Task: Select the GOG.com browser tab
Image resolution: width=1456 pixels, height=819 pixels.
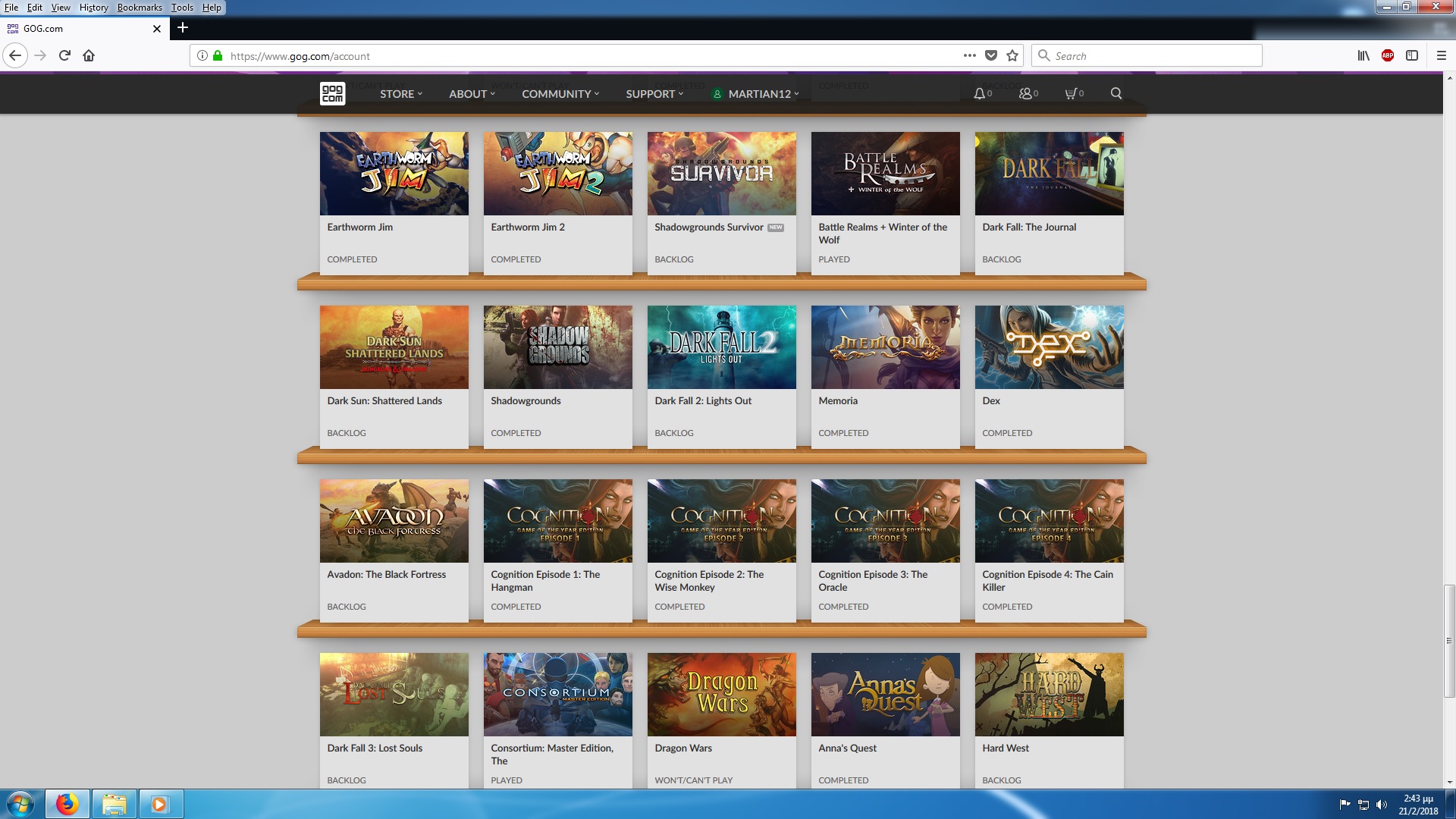Action: (x=83, y=29)
